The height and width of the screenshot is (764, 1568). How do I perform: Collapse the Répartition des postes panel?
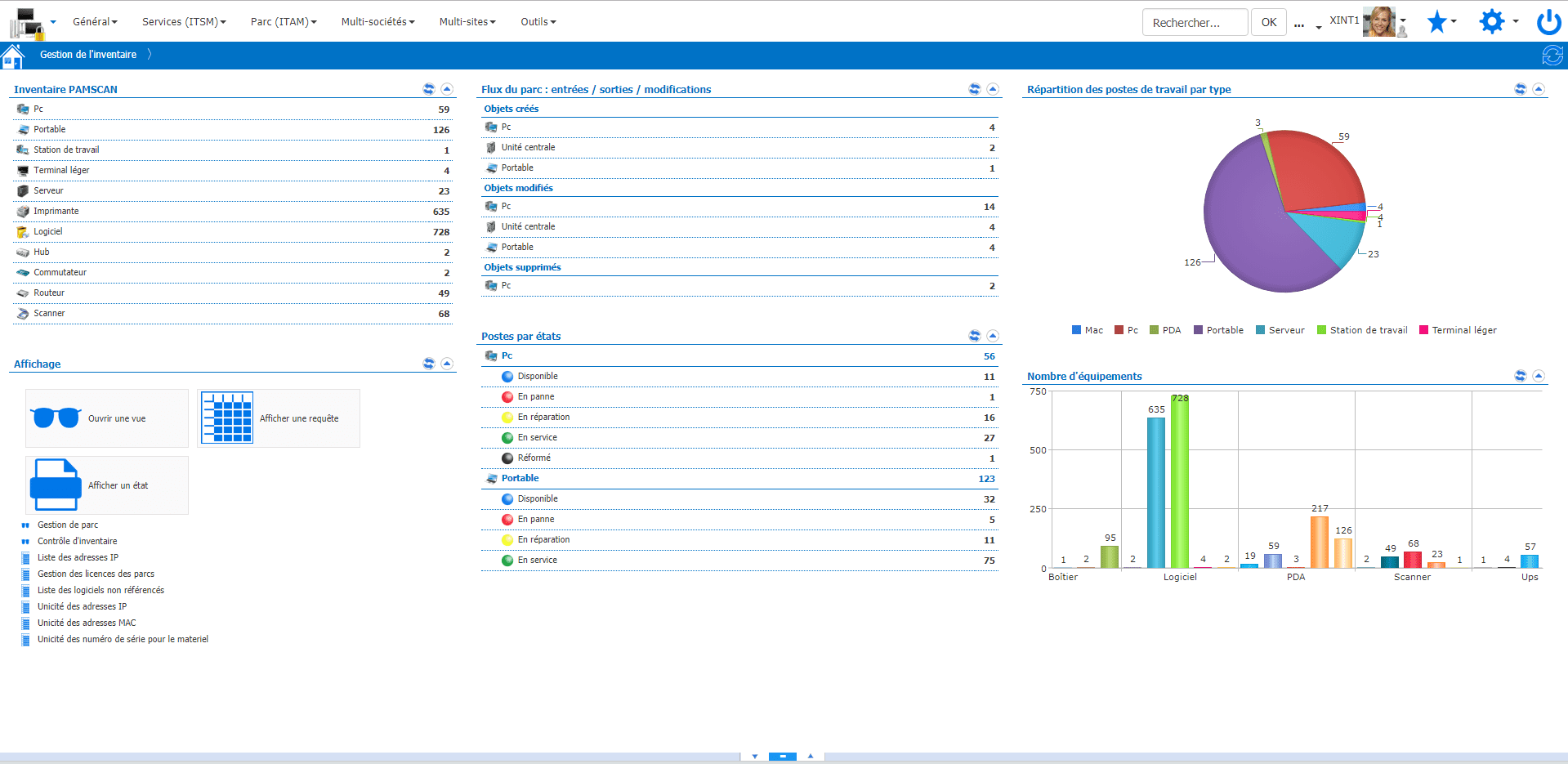coord(1539,89)
